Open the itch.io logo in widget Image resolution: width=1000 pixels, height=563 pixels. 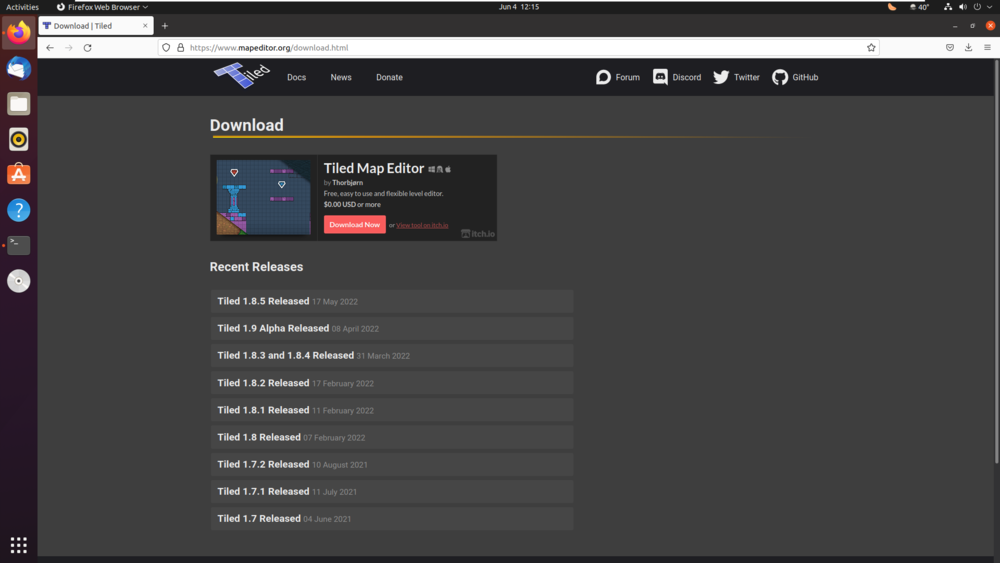coord(478,233)
